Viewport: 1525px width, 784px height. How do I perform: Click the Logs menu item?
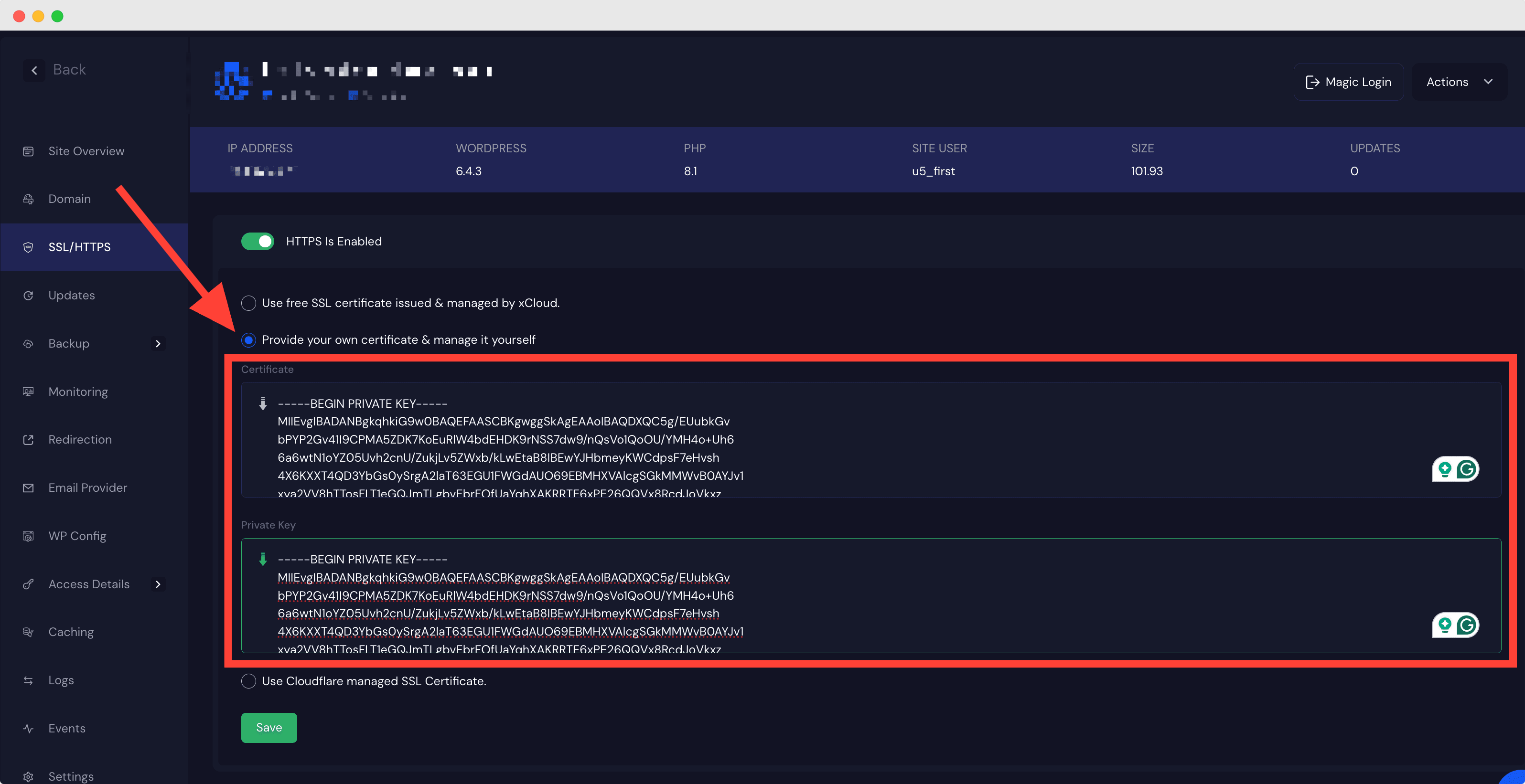coord(61,680)
